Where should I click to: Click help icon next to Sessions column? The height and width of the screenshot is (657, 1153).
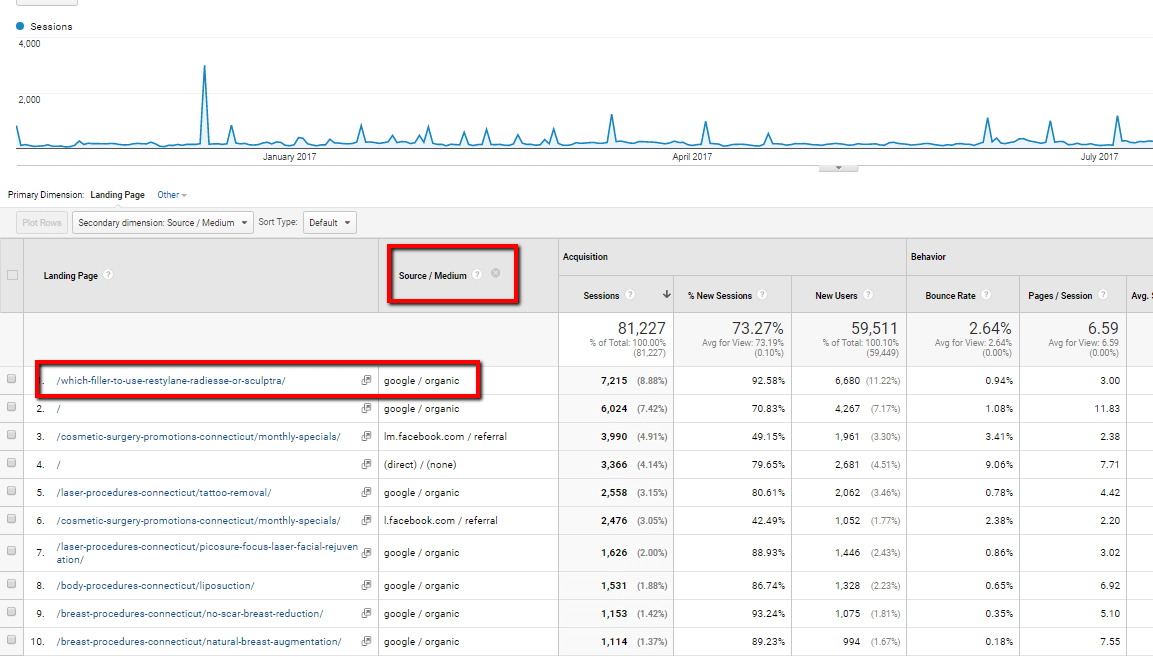[629, 295]
